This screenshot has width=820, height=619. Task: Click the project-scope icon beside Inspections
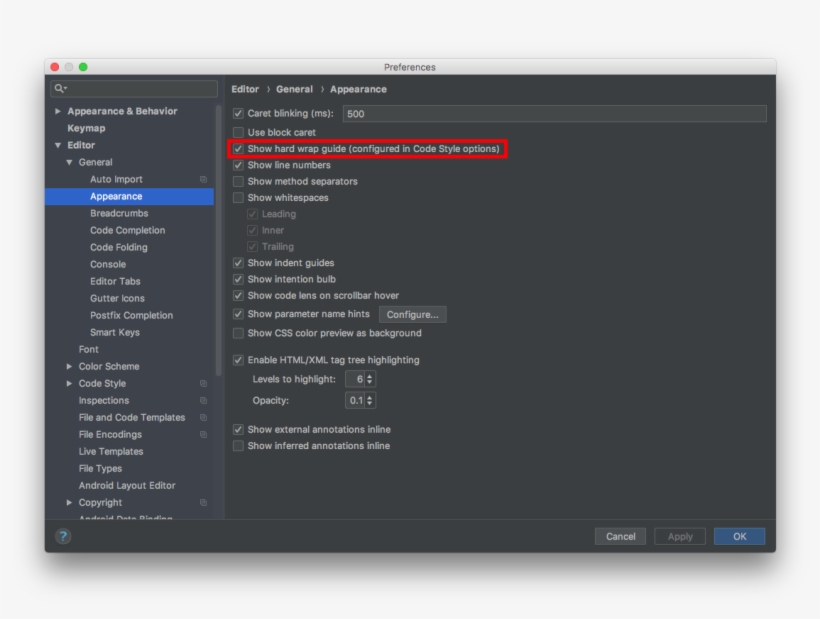(x=203, y=401)
